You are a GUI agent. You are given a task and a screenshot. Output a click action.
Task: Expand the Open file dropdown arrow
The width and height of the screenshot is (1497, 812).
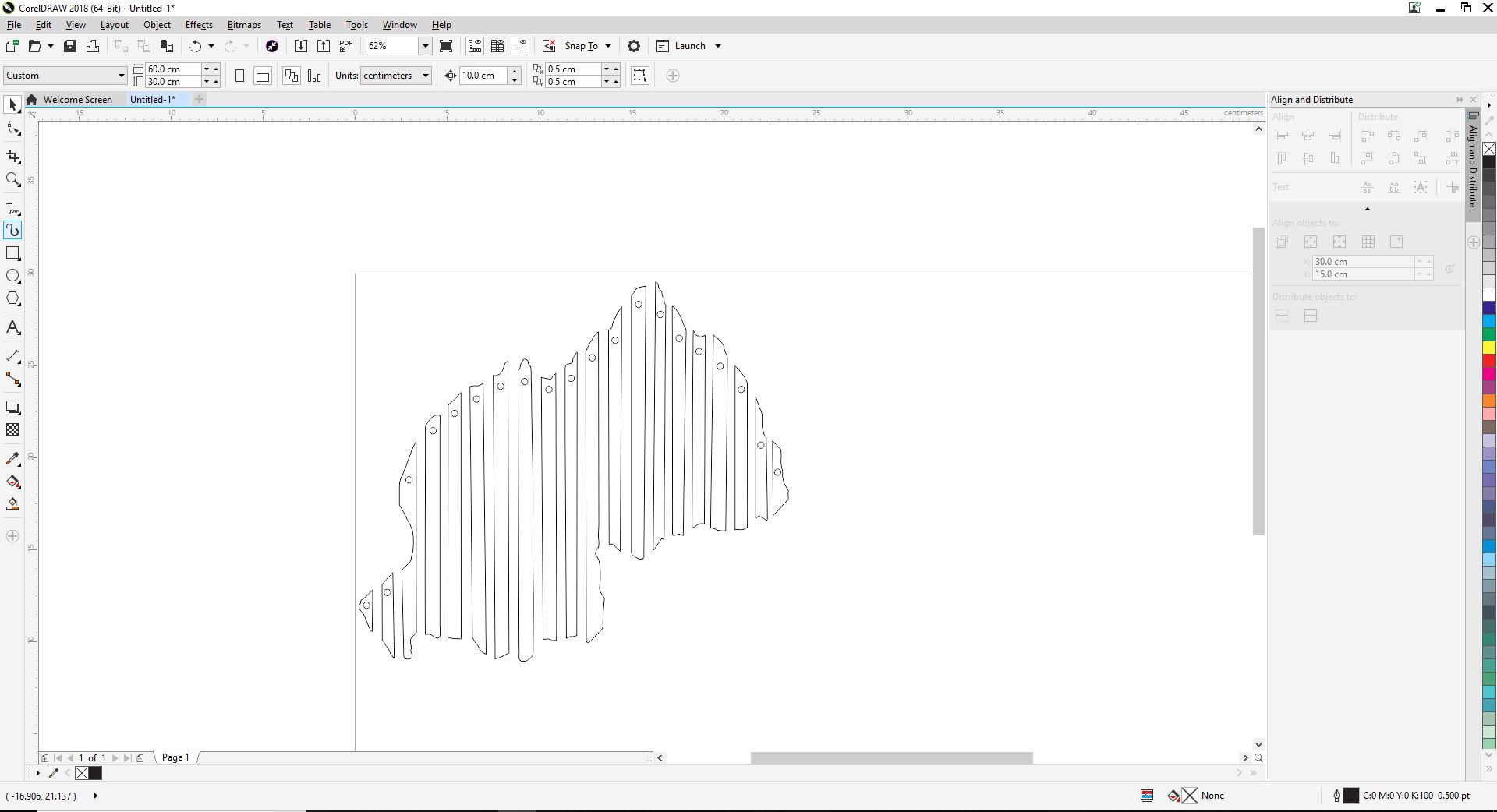click(x=51, y=46)
